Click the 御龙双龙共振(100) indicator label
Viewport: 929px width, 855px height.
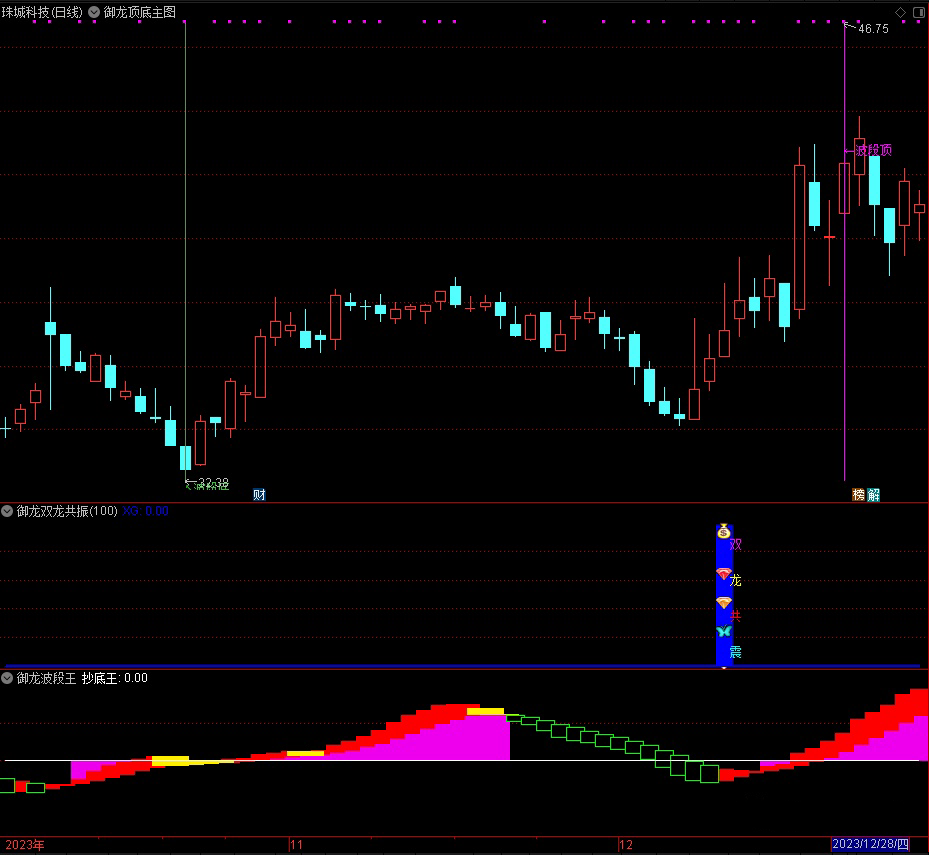67,511
